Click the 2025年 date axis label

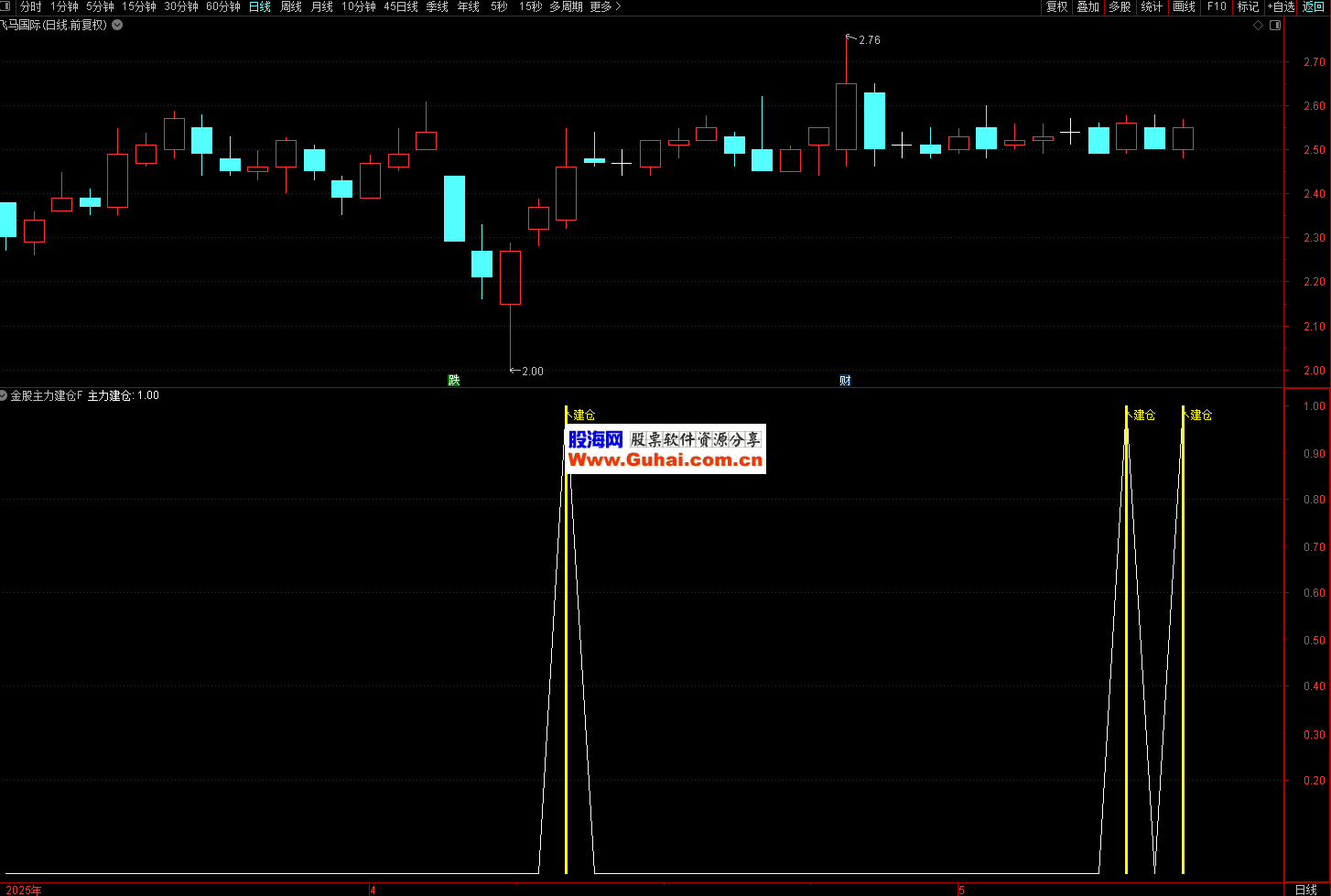(24, 890)
